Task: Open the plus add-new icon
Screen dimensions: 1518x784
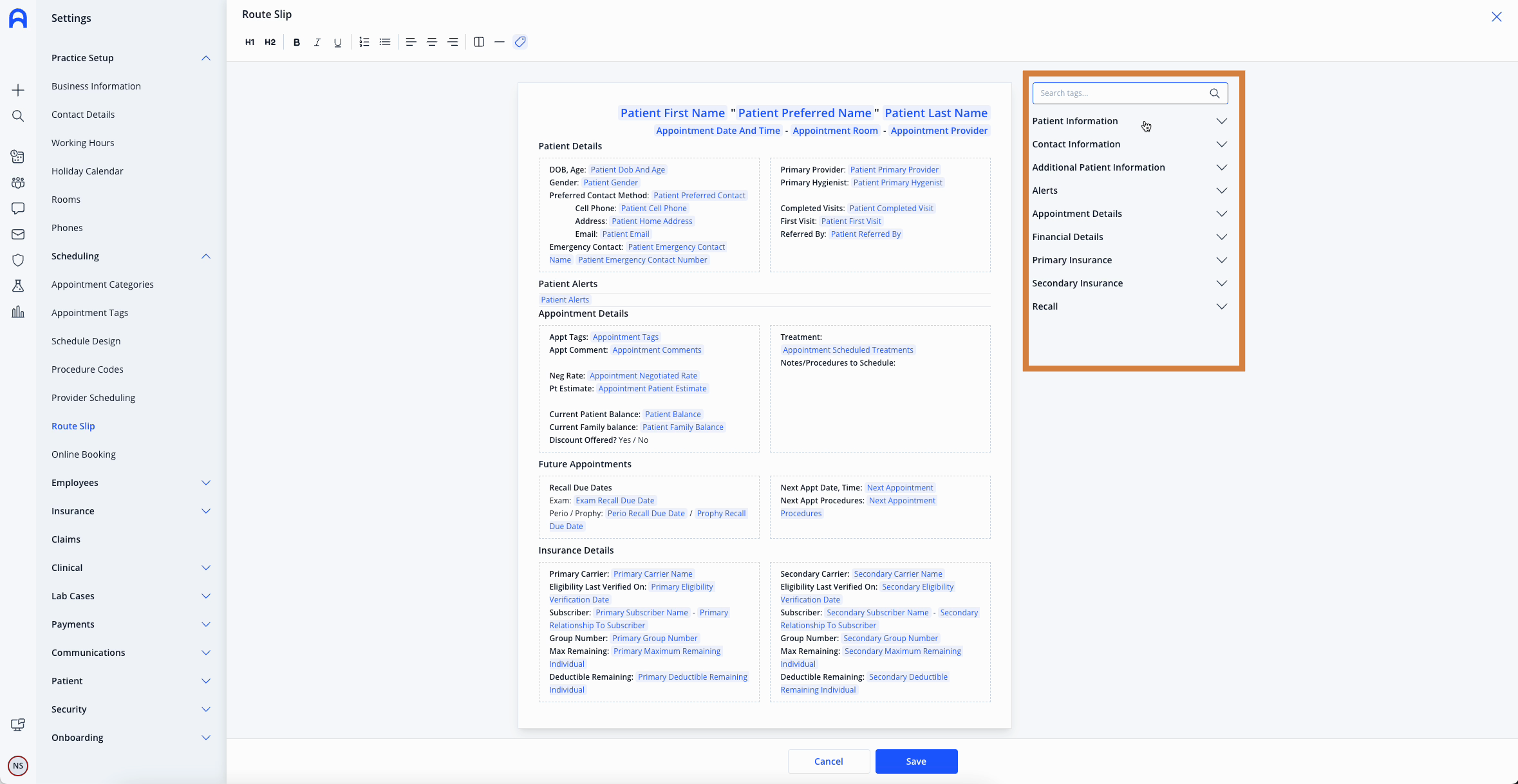Action: (18, 90)
